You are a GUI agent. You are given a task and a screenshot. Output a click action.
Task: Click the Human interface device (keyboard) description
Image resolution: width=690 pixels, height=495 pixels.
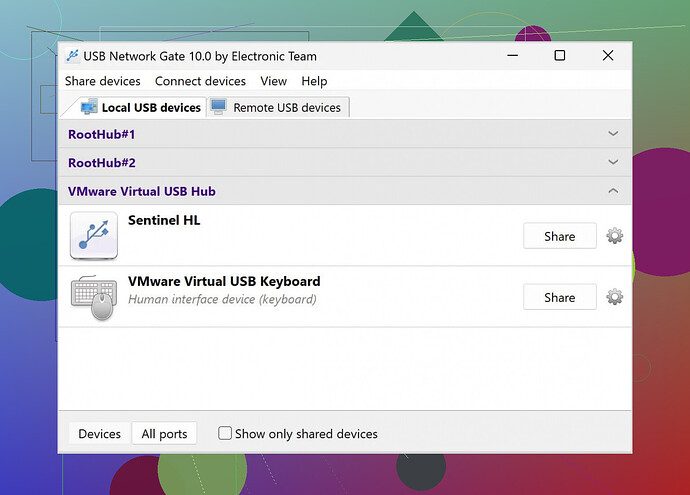tap(222, 299)
